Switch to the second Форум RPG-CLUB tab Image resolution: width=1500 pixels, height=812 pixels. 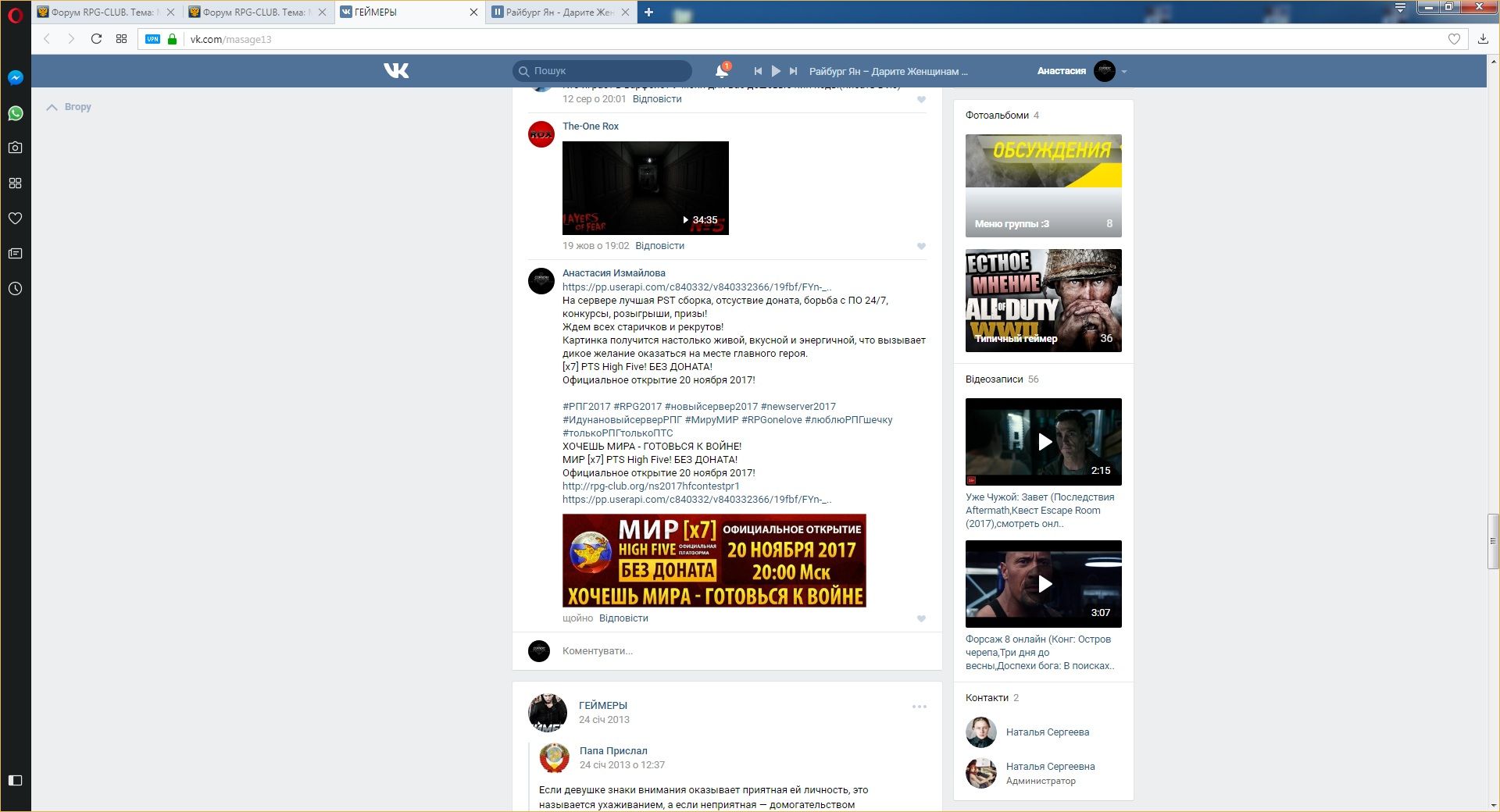click(258, 12)
